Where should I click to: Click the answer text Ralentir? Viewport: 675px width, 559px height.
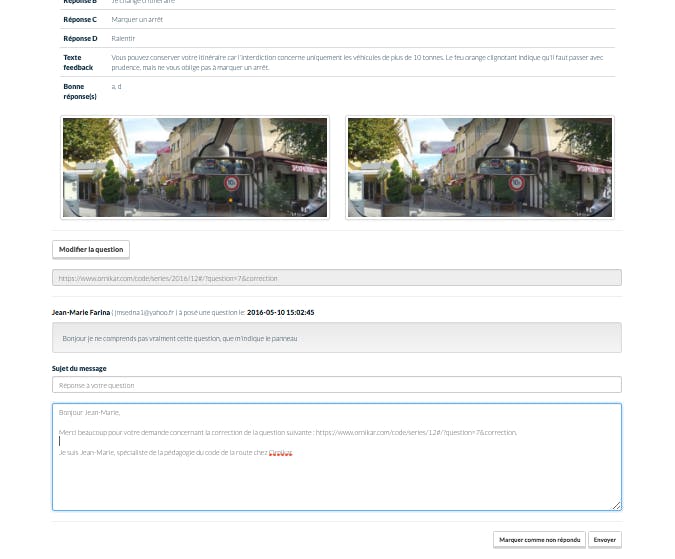123,38
